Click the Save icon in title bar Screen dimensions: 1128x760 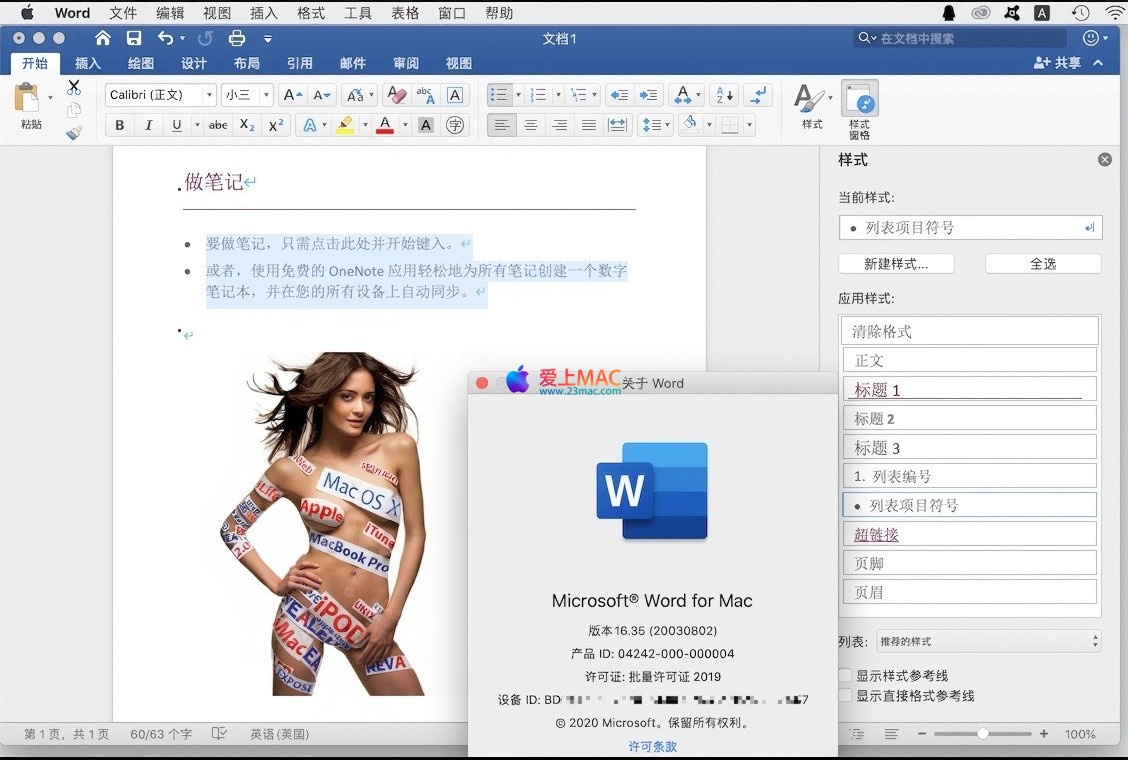[134, 38]
